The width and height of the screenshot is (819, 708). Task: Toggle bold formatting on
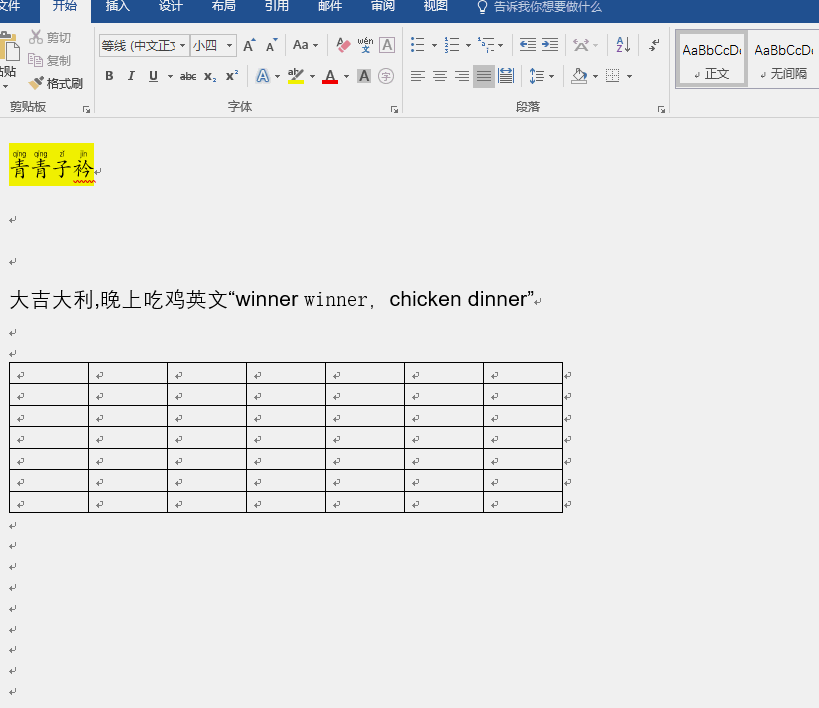point(110,75)
